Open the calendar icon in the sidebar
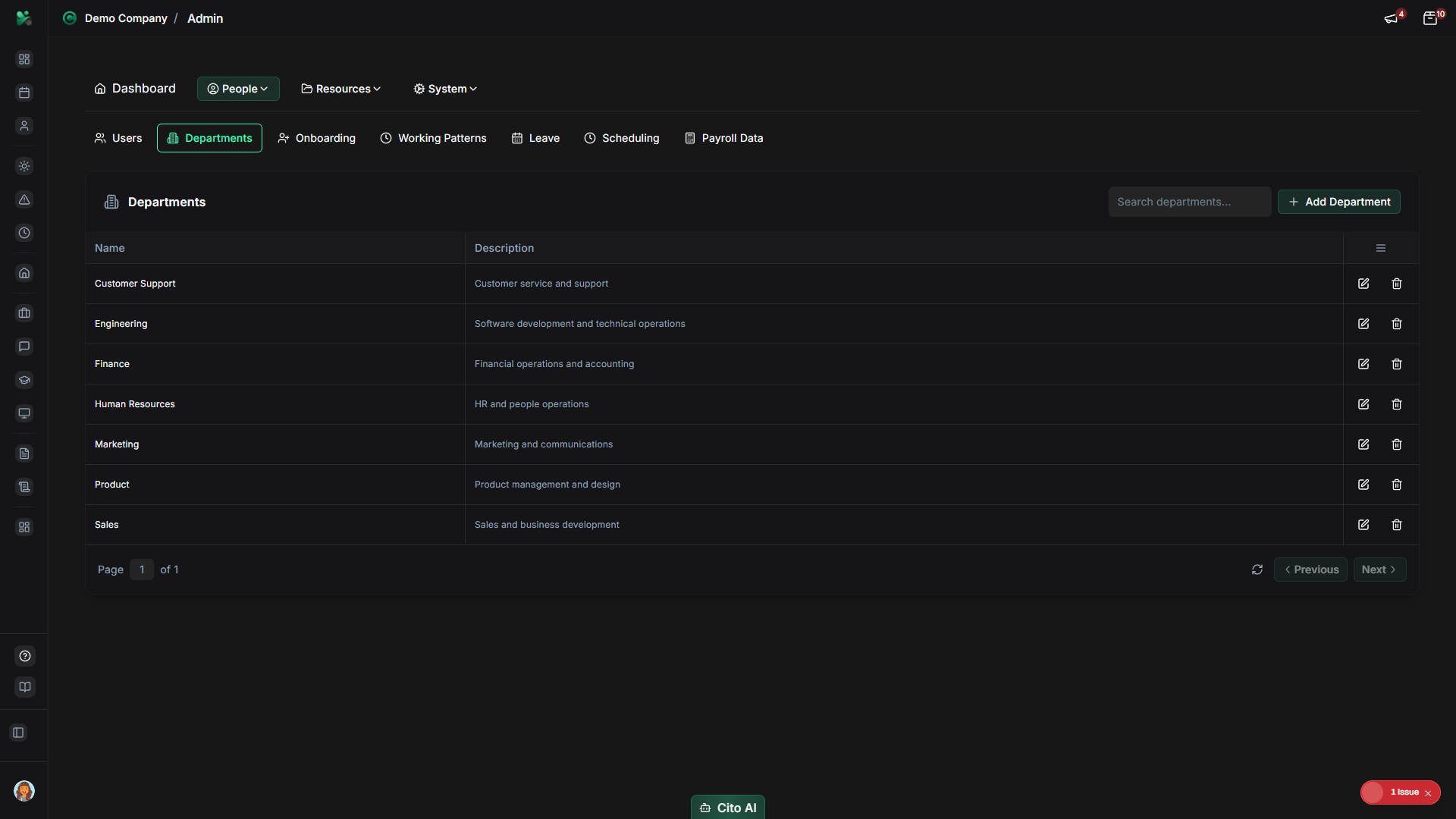The image size is (1456, 819). click(x=24, y=93)
